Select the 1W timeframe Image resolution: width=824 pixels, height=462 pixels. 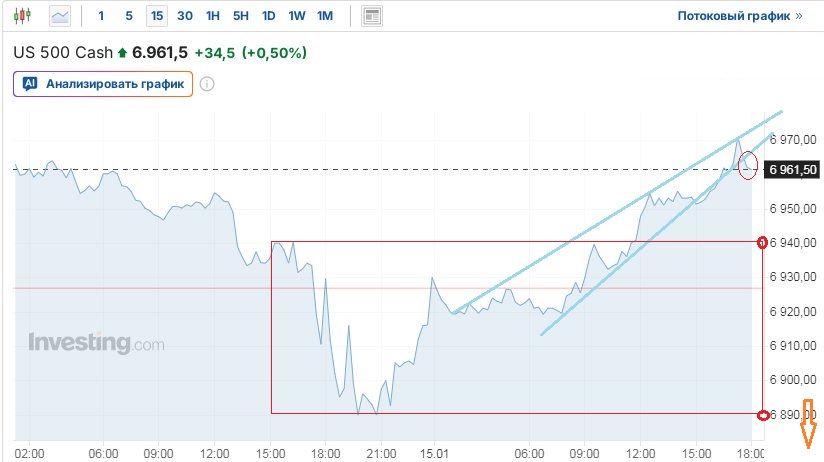(297, 16)
